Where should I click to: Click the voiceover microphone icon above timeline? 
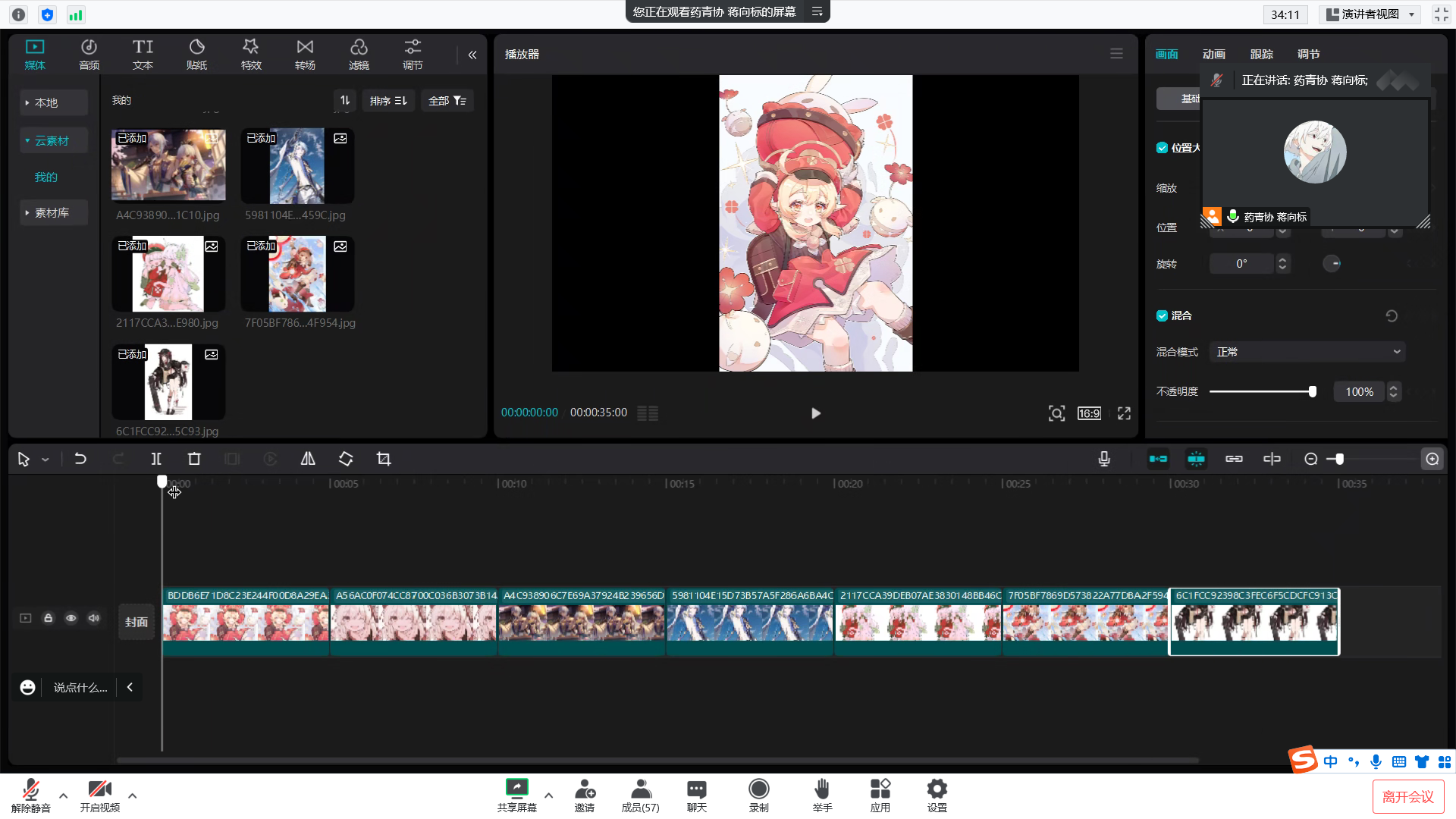[1104, 459]
